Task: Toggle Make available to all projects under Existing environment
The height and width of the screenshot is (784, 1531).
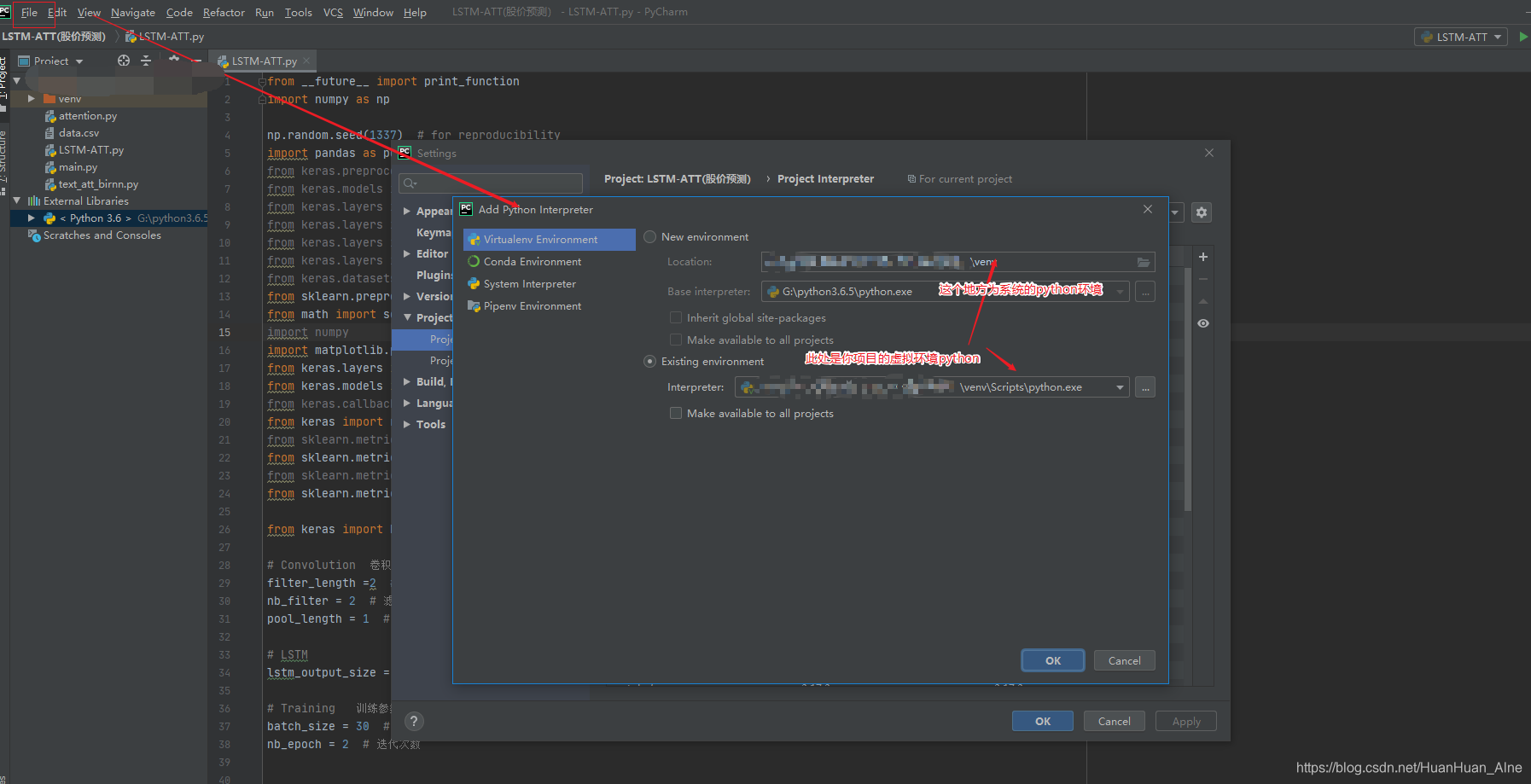Action: point(676,414)
